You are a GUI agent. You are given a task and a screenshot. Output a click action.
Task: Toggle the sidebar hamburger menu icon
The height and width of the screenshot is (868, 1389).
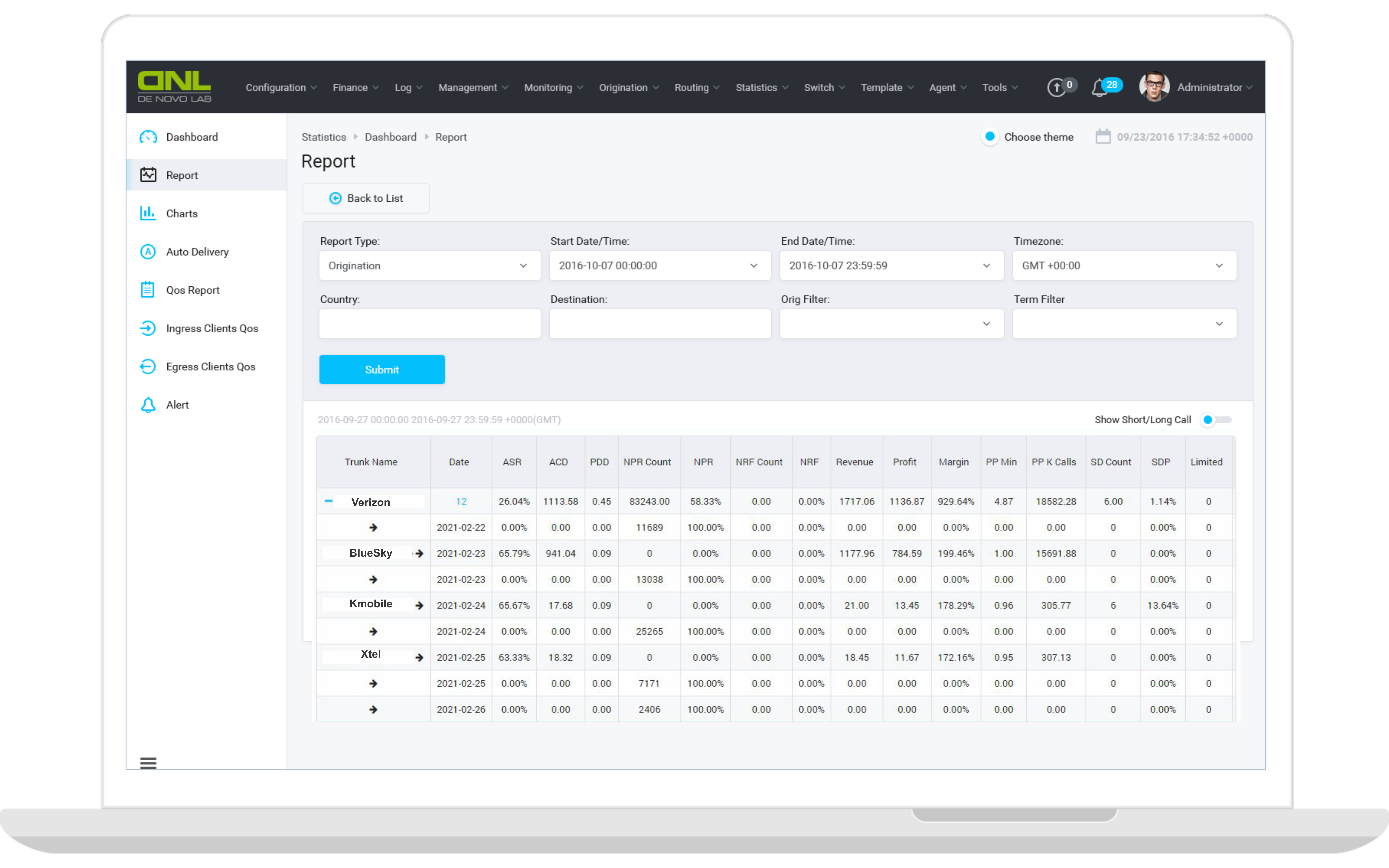click(148, 763)
